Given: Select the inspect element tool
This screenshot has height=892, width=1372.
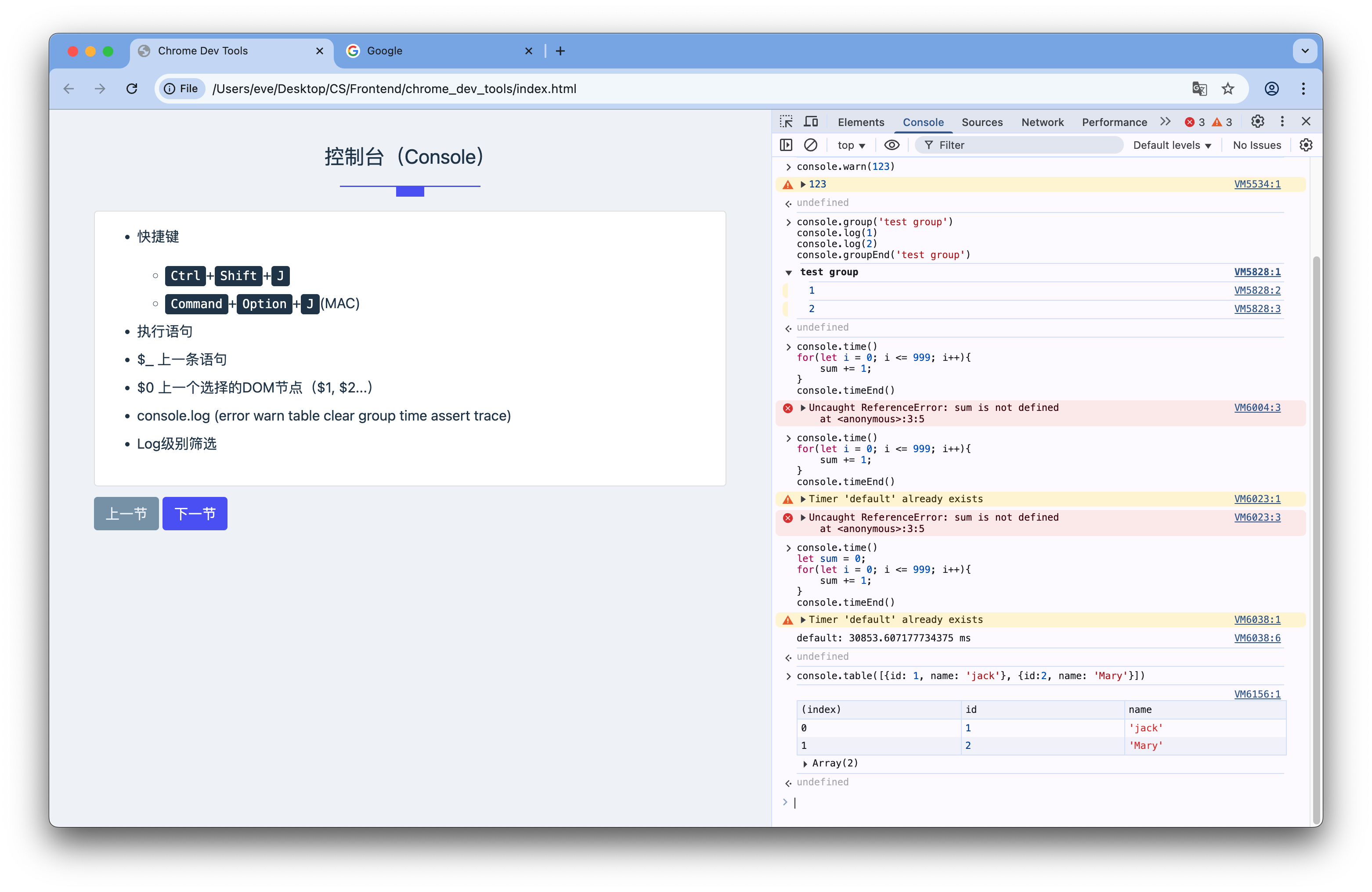Looking at the screenshot, I should coord(786,122).
